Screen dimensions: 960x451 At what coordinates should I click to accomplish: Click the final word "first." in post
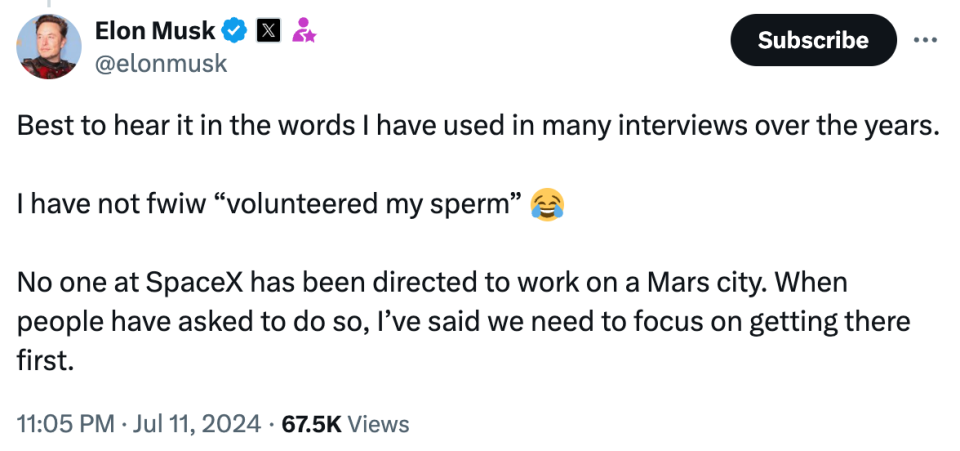tap(46, 361)
